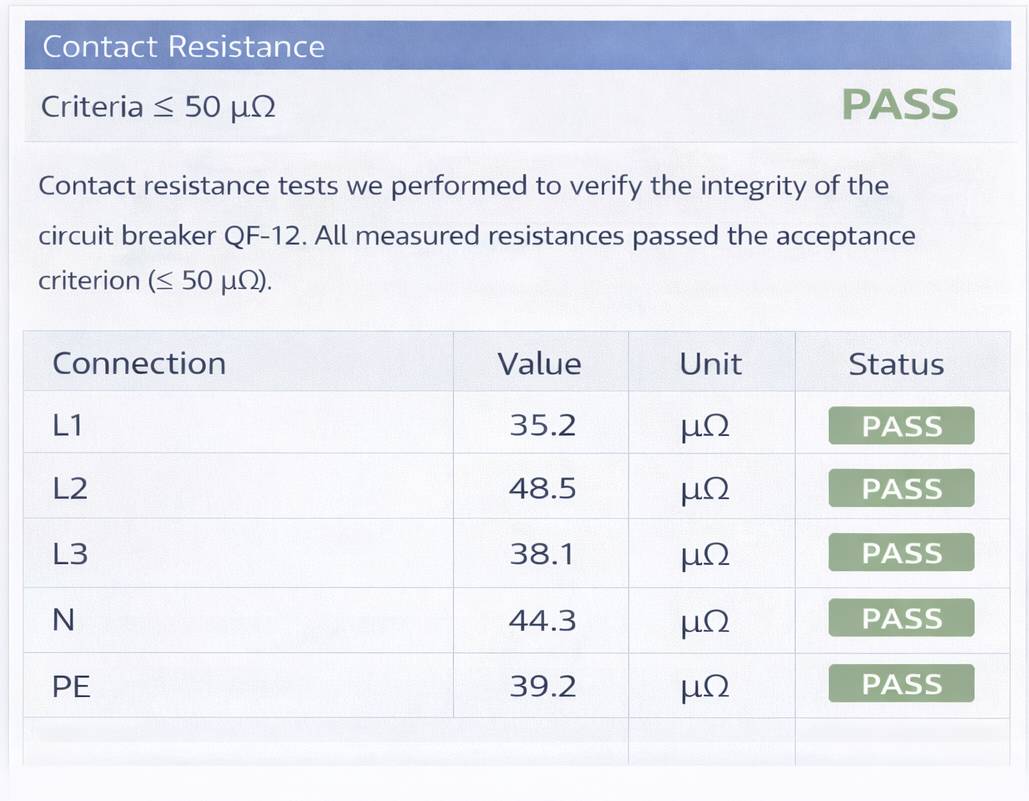Viewport: 1029px width, 801px height.
Task: Select the 48.5 value cell
Action: point(542,489)
